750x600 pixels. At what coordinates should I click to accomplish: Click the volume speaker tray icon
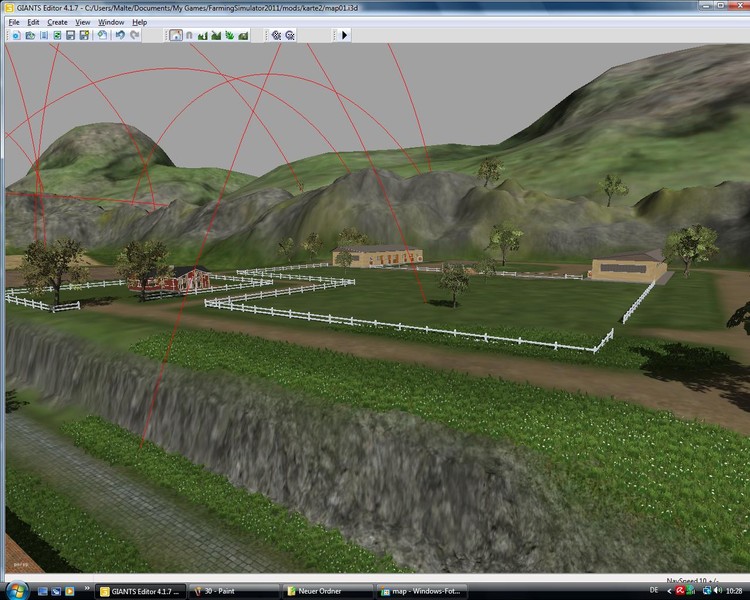(717, 591)
